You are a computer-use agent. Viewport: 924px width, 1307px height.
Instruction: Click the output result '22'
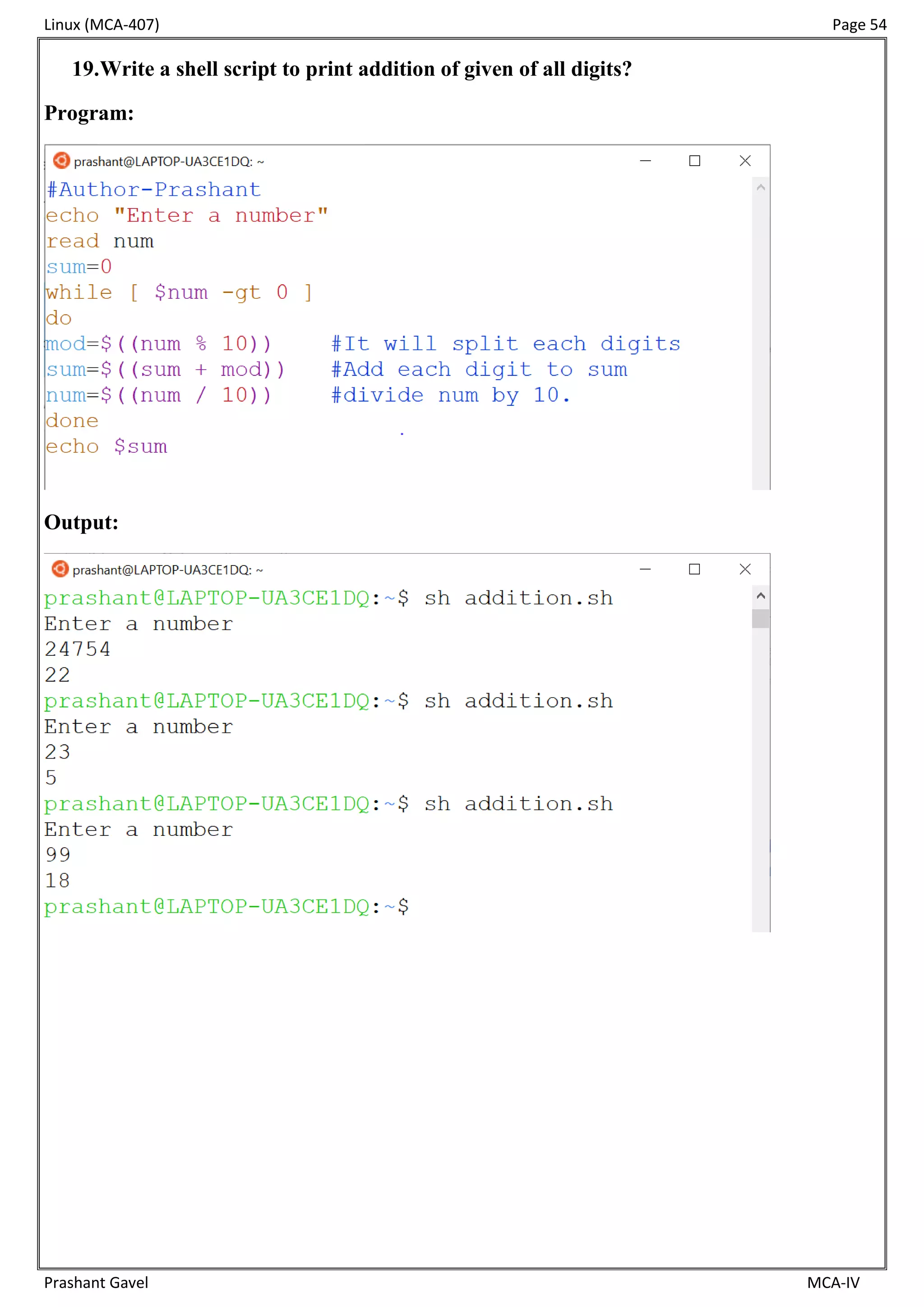57,675
